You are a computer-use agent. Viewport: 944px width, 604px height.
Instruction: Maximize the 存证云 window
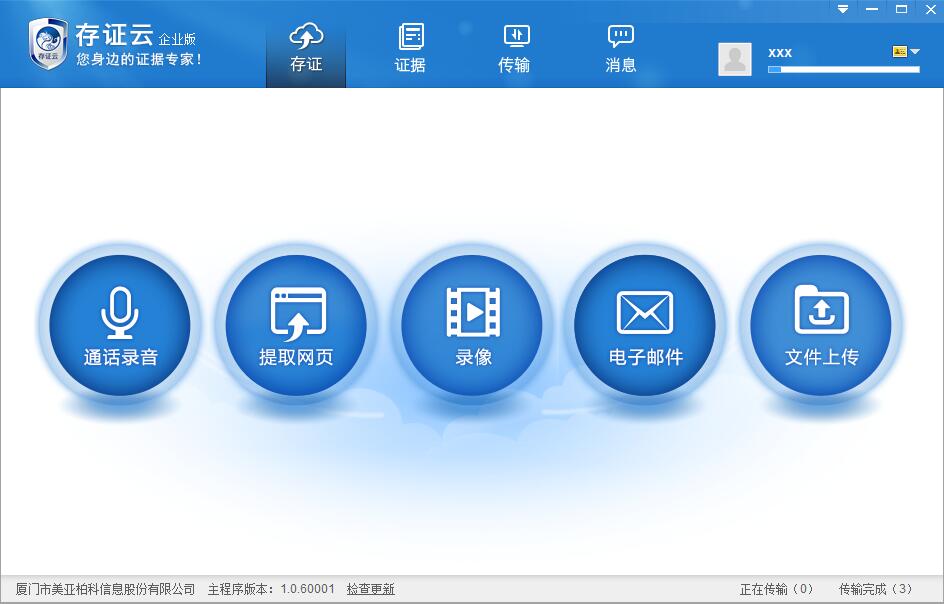901,9
